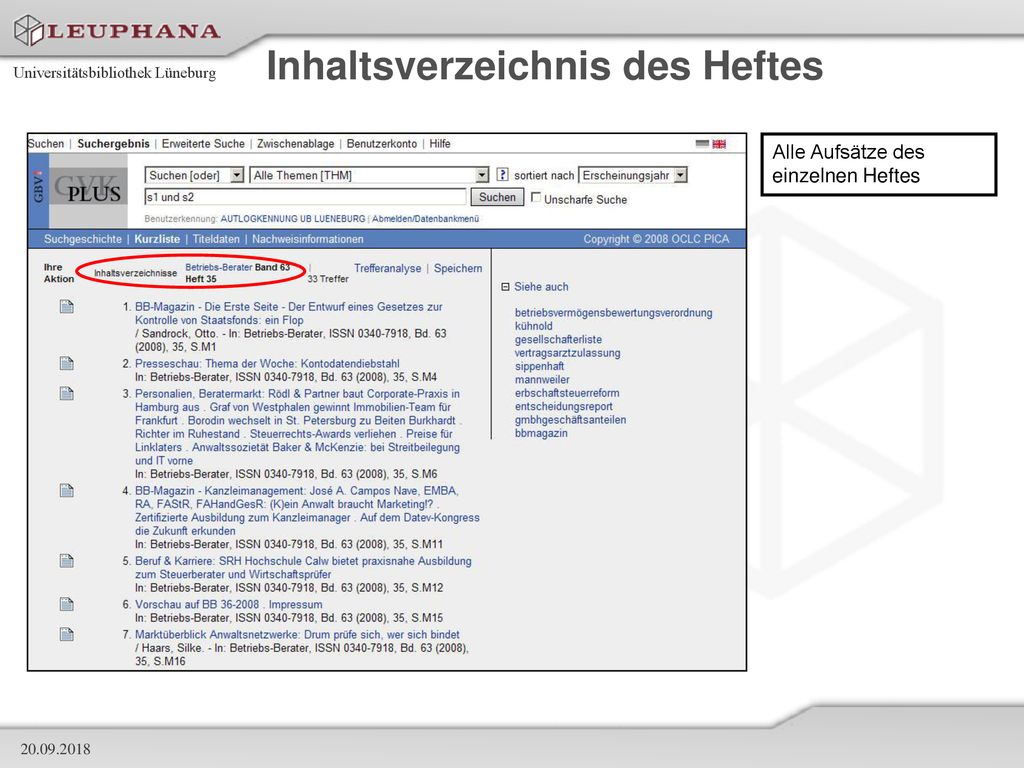Switch language with the German flag icon
This screenshot has width=1024, height=768.
coord(702,144)
